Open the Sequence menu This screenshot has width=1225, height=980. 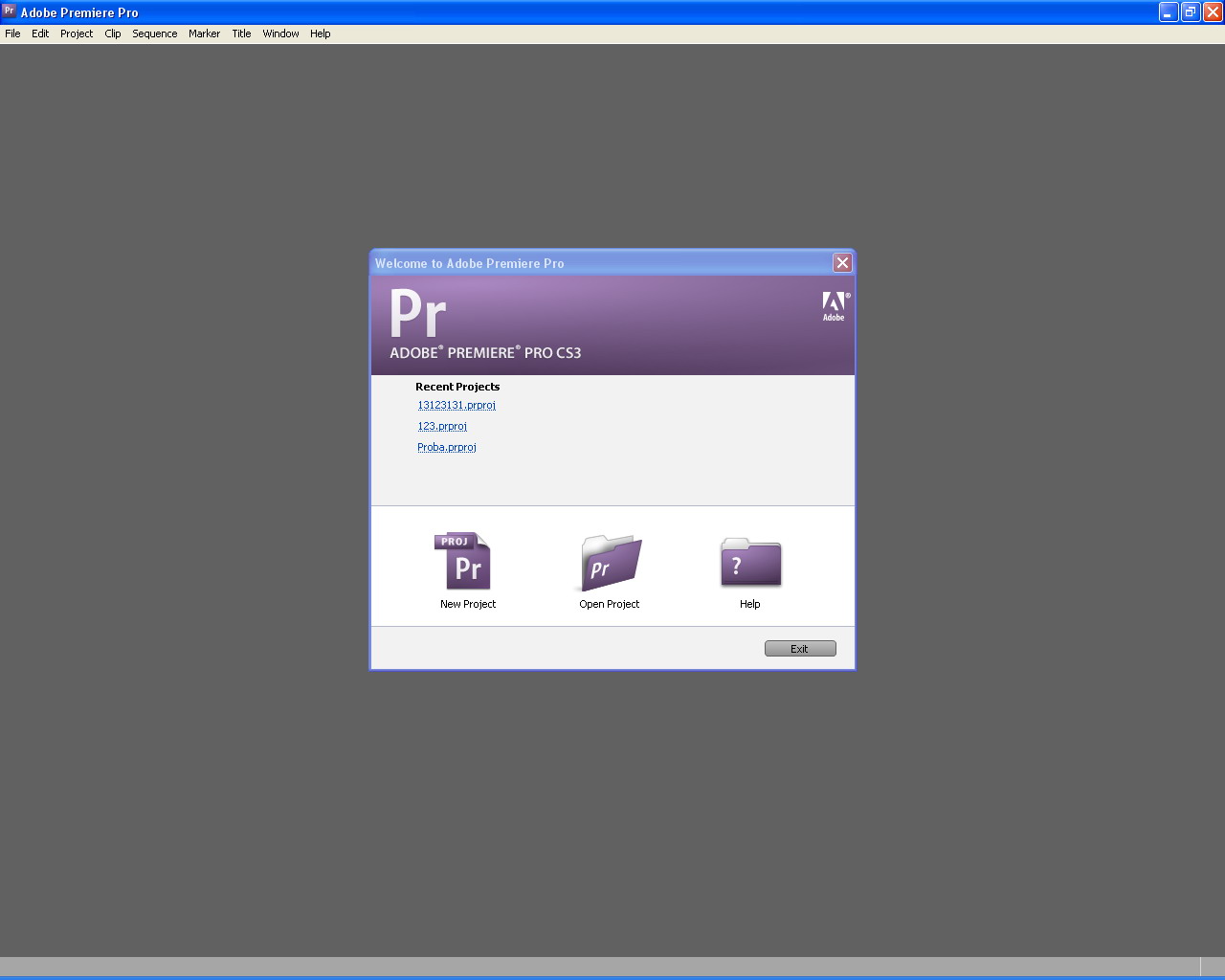click(x=155, y=33)
